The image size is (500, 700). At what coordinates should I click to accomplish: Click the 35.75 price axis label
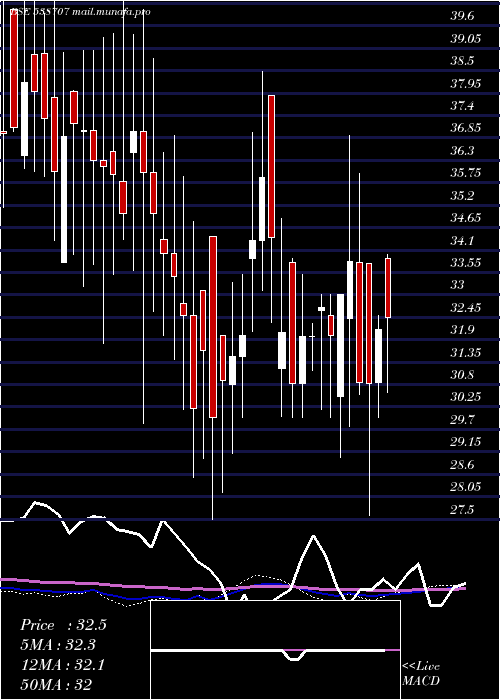click(466, 173)
